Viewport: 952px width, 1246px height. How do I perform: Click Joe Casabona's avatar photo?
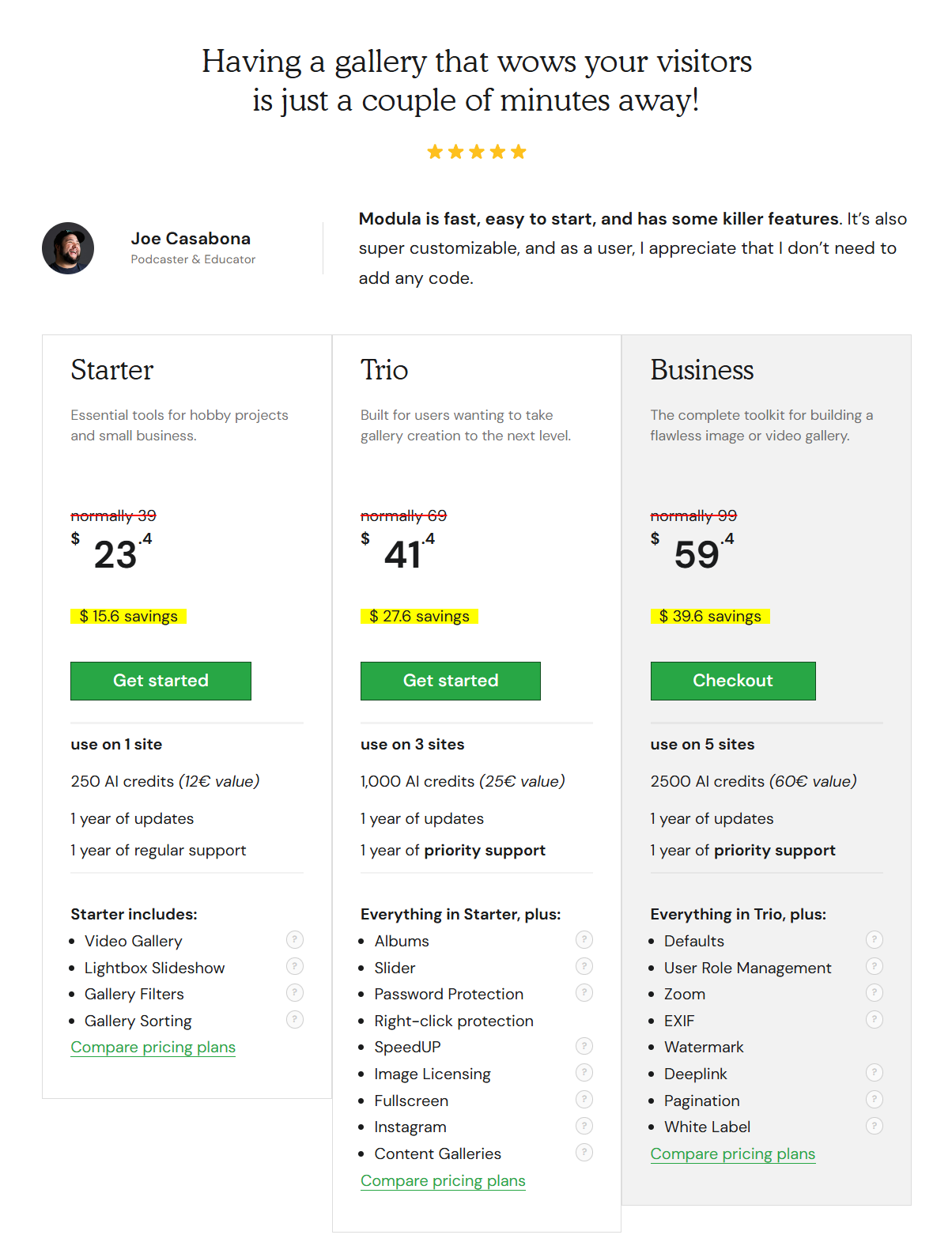tap(68, 248)
